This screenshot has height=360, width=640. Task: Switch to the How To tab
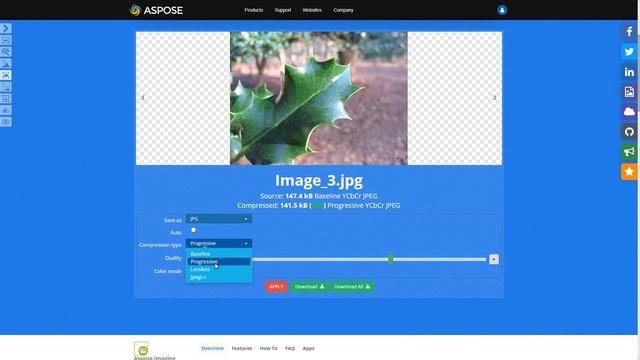(269, 348)
